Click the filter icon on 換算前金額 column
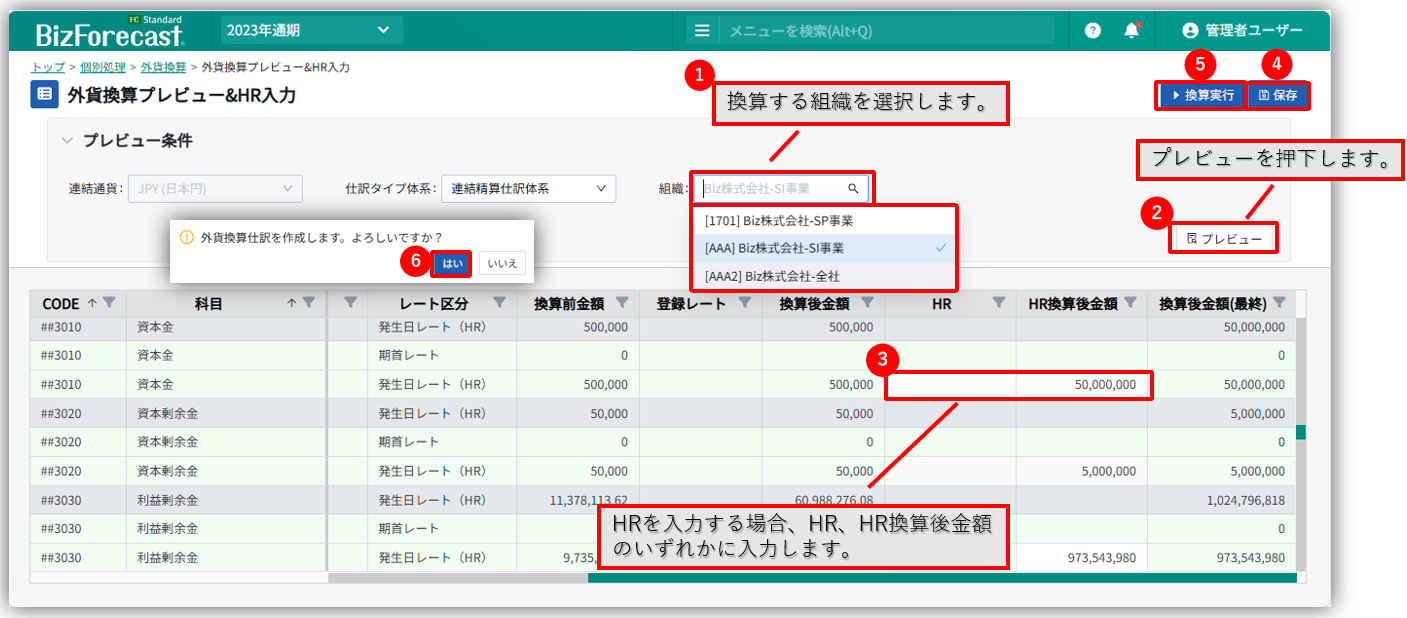This screenshot has height=618, width=1407. point(621,303)
